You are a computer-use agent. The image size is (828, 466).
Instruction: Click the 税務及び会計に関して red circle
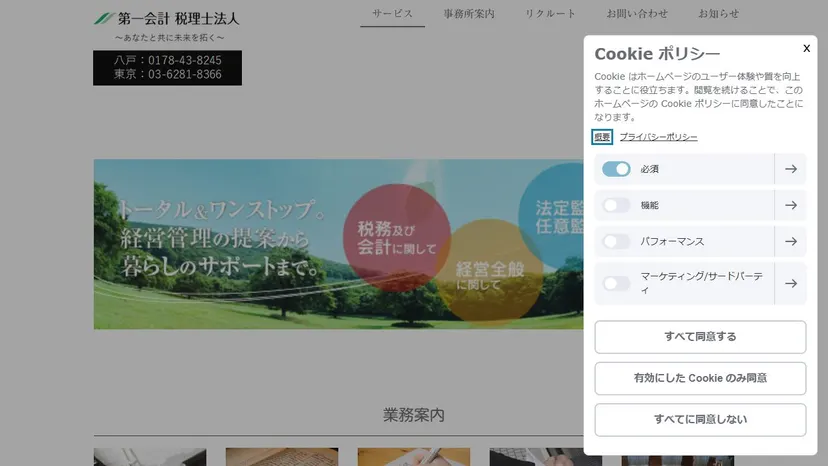397,238
